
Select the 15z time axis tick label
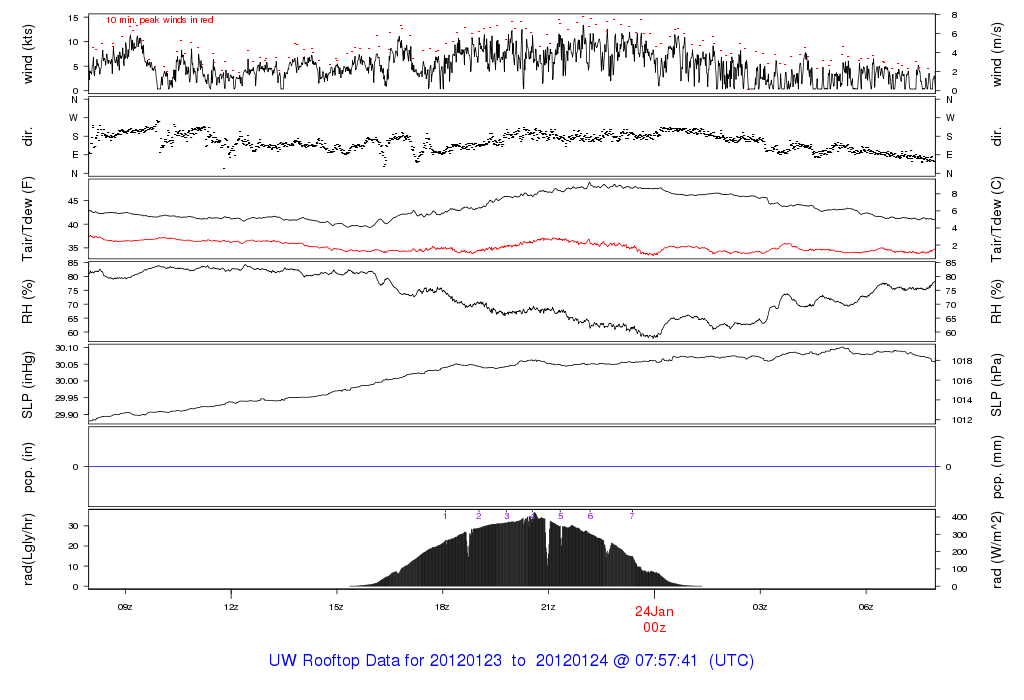[337, 606]
